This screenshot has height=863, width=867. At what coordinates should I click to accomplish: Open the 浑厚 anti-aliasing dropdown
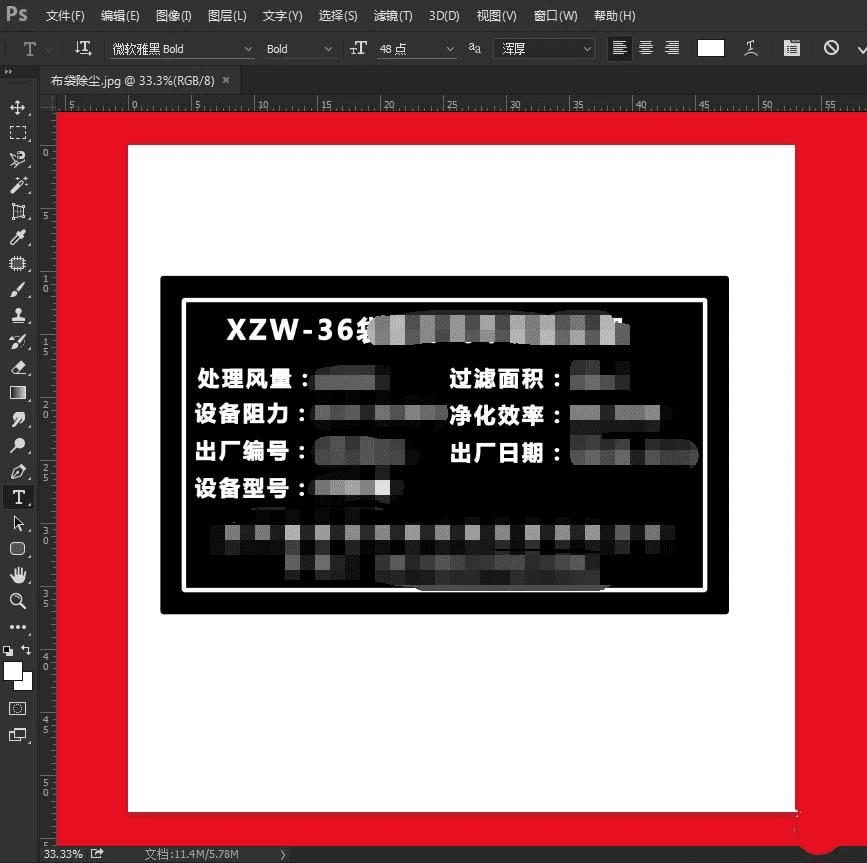pos(544,49)
